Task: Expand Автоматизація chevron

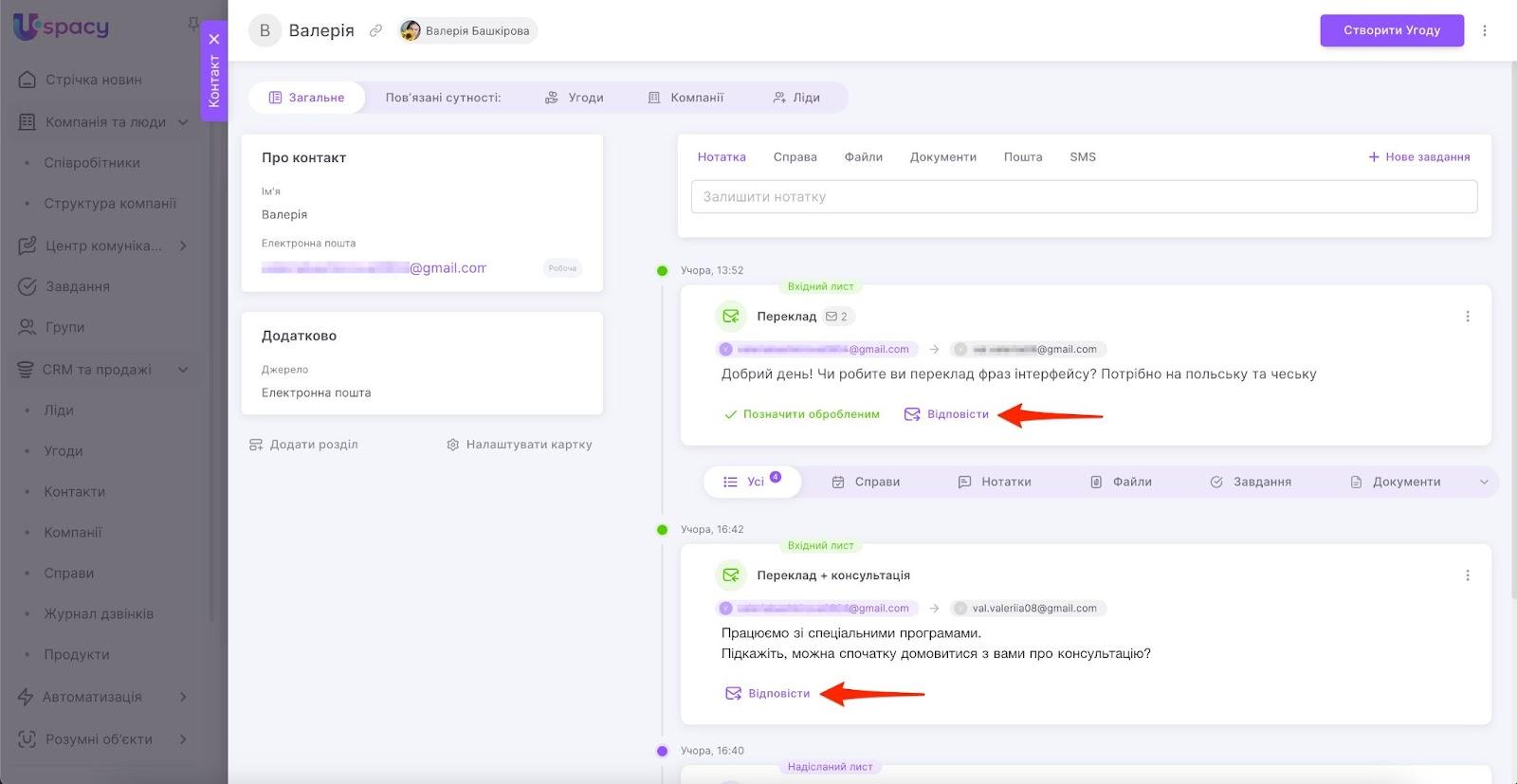Action: pyautogui.click(x=183, y=697)
